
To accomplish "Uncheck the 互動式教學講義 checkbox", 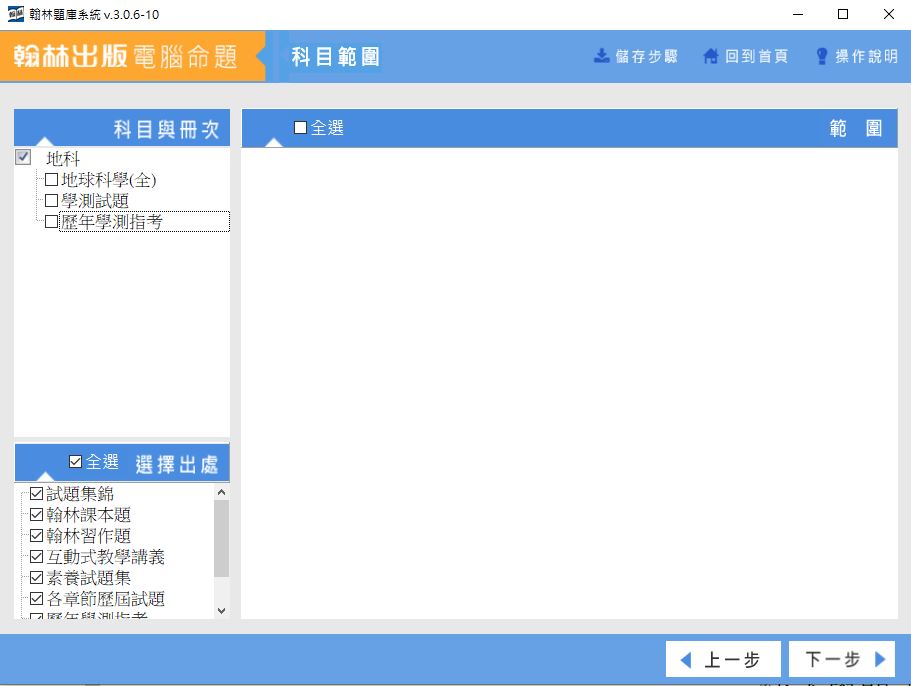I will (x=37, y=556).
